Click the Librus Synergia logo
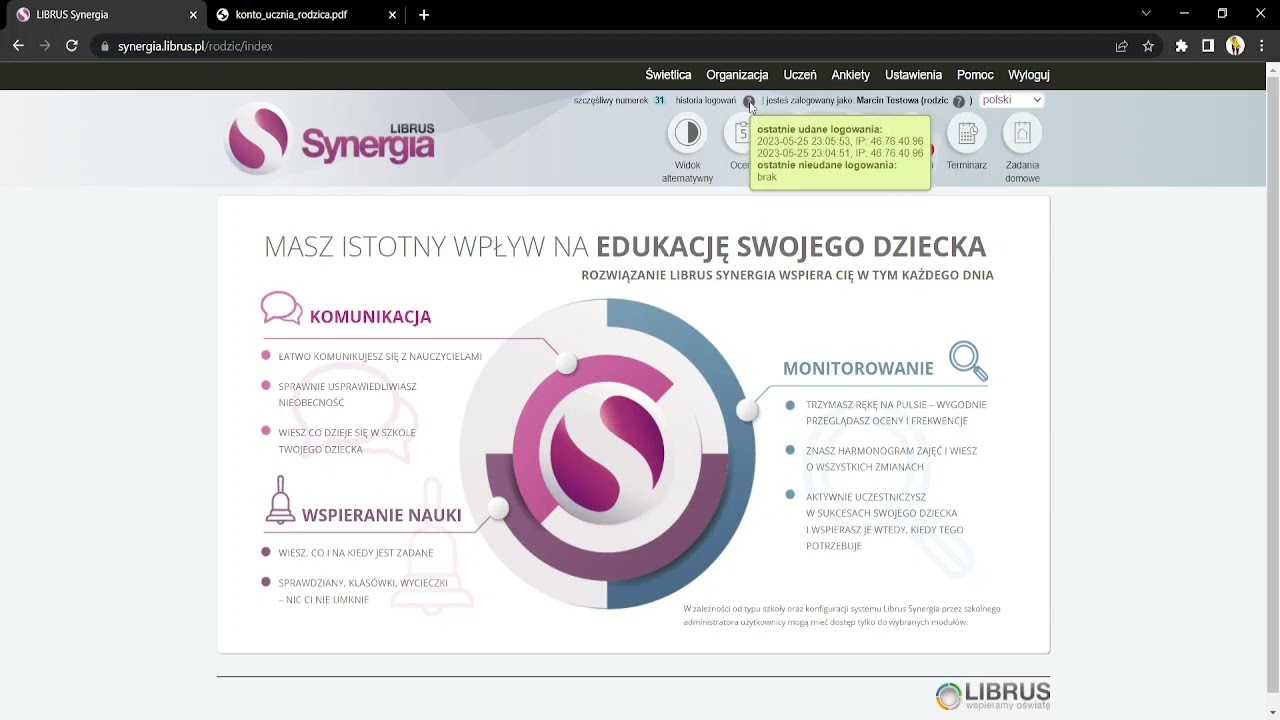Image resolution: width=1280 pixels, height=720 pixels. (x=330, y=138)
